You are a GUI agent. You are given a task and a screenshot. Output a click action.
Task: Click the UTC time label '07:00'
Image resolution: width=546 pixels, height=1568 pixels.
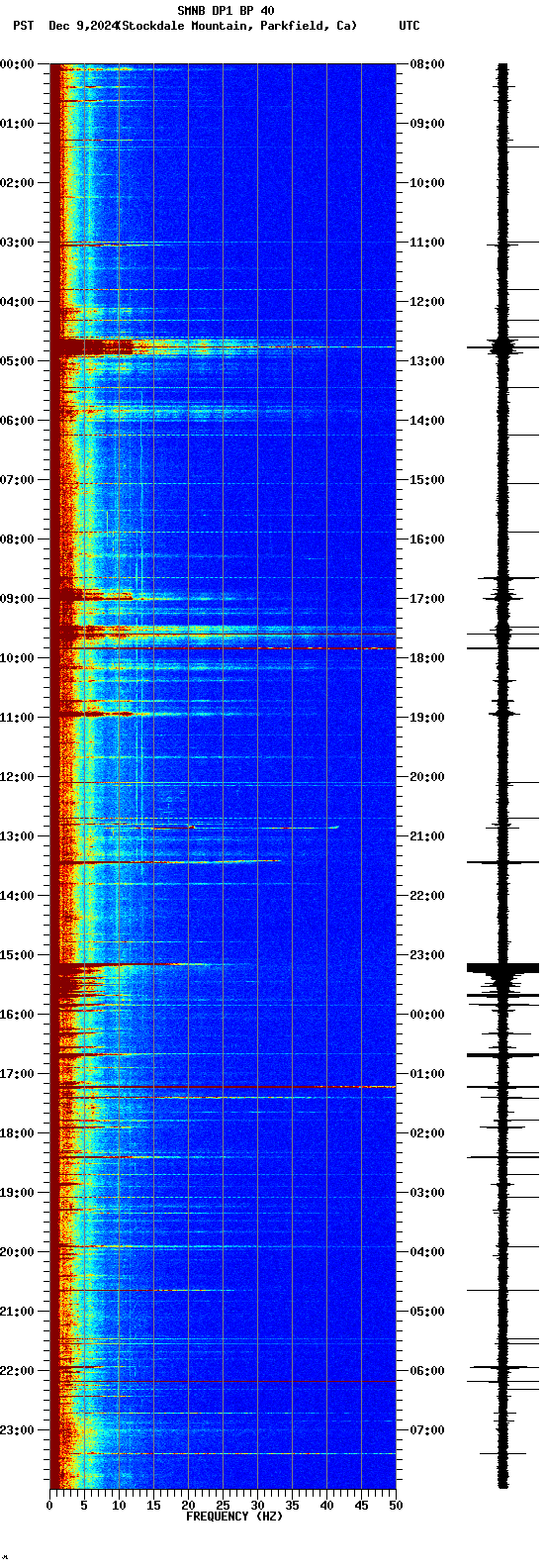pos(427,1430)
